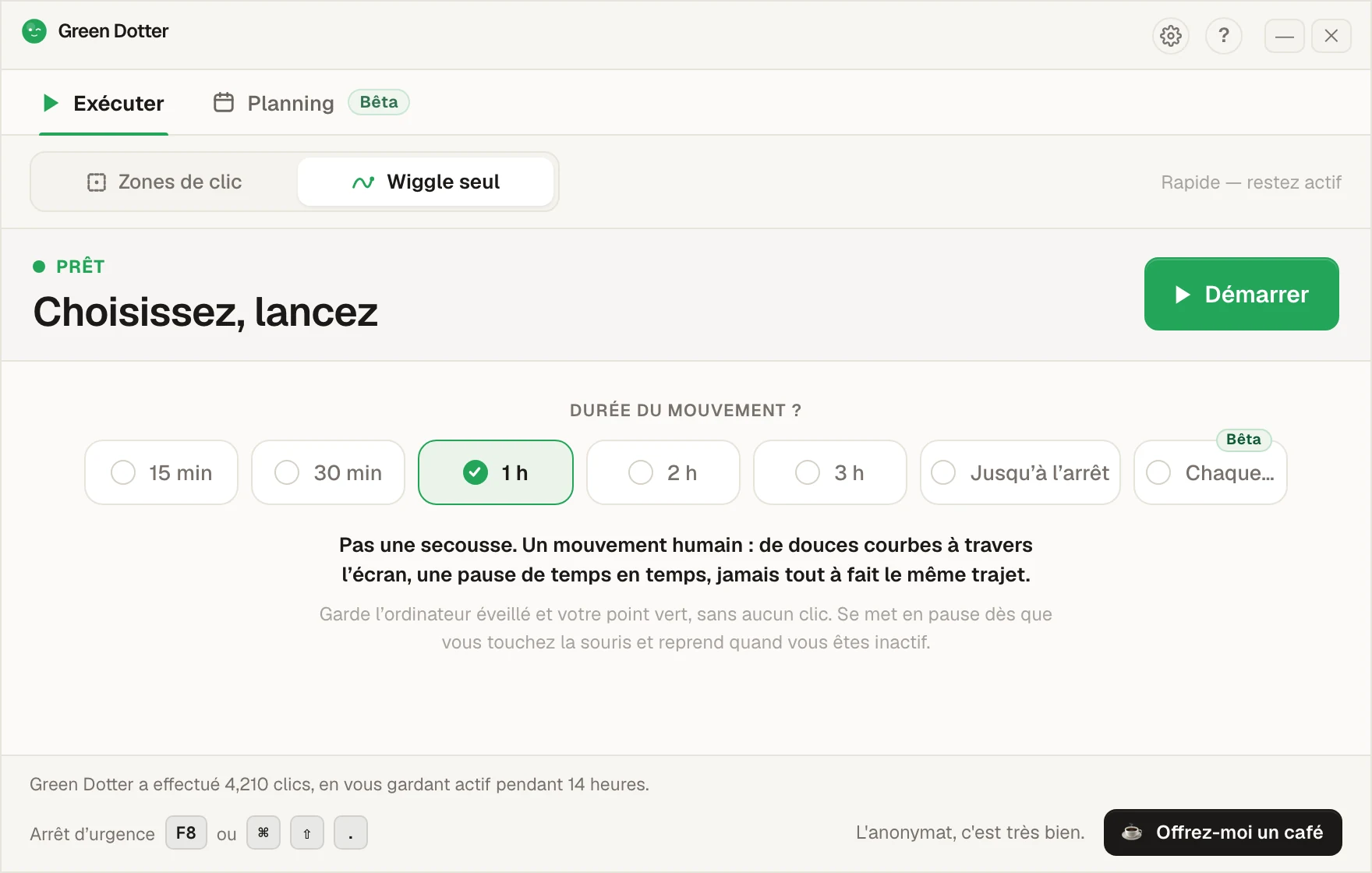Click the Shift arrow key badge
The height and width of the screenshot is (873, 1372).
[x=307, y=832]
